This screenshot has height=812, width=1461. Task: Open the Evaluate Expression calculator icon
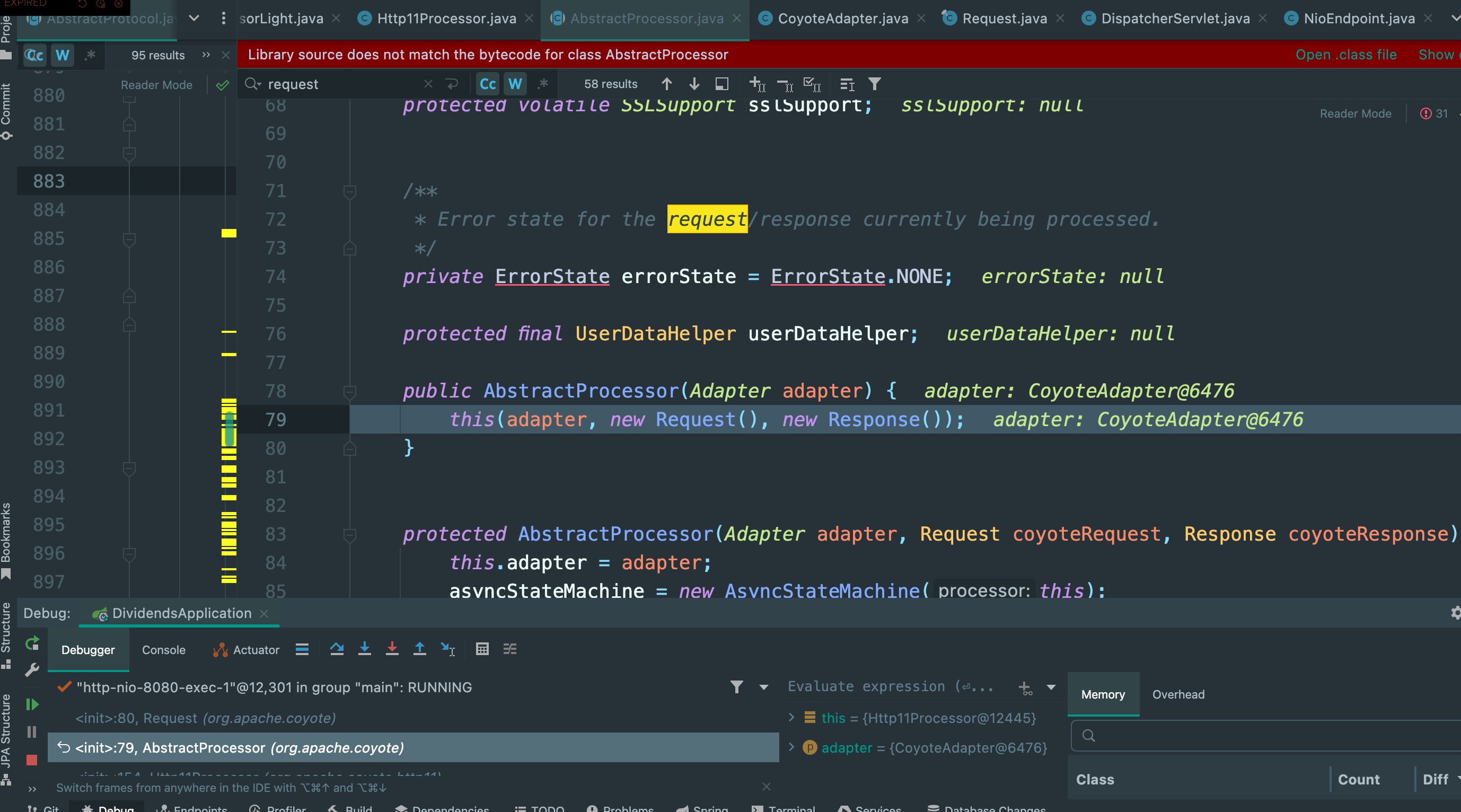(x=482, y=649)
